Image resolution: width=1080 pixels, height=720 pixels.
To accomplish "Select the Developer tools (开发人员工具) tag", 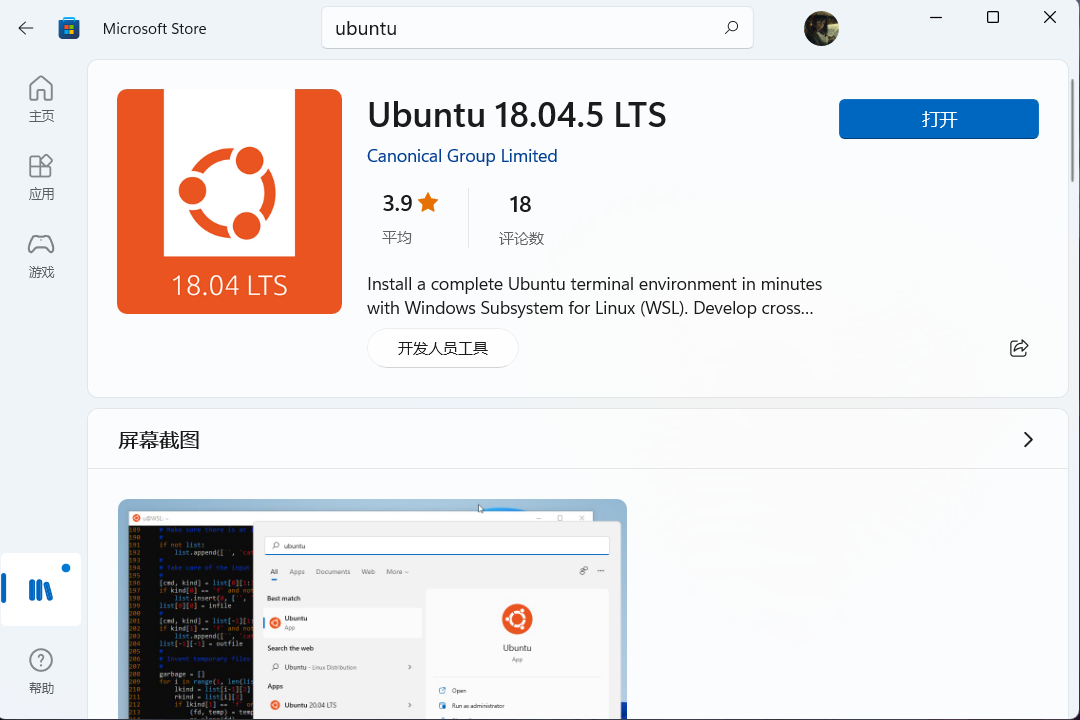I will [x=442, y=348].
